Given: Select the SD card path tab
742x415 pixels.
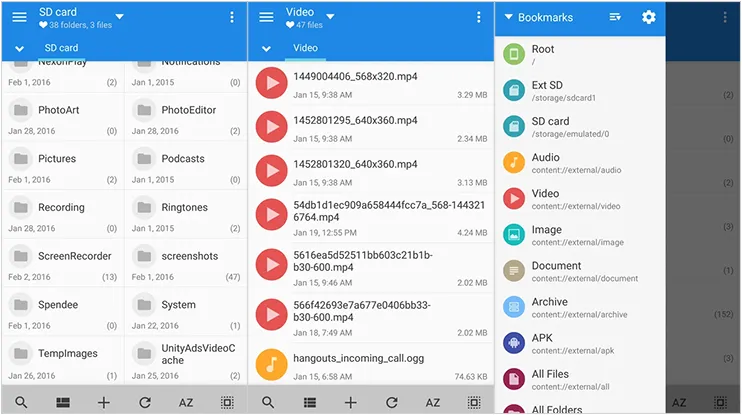Looking at the screenshot, I should tap(61, 48).
